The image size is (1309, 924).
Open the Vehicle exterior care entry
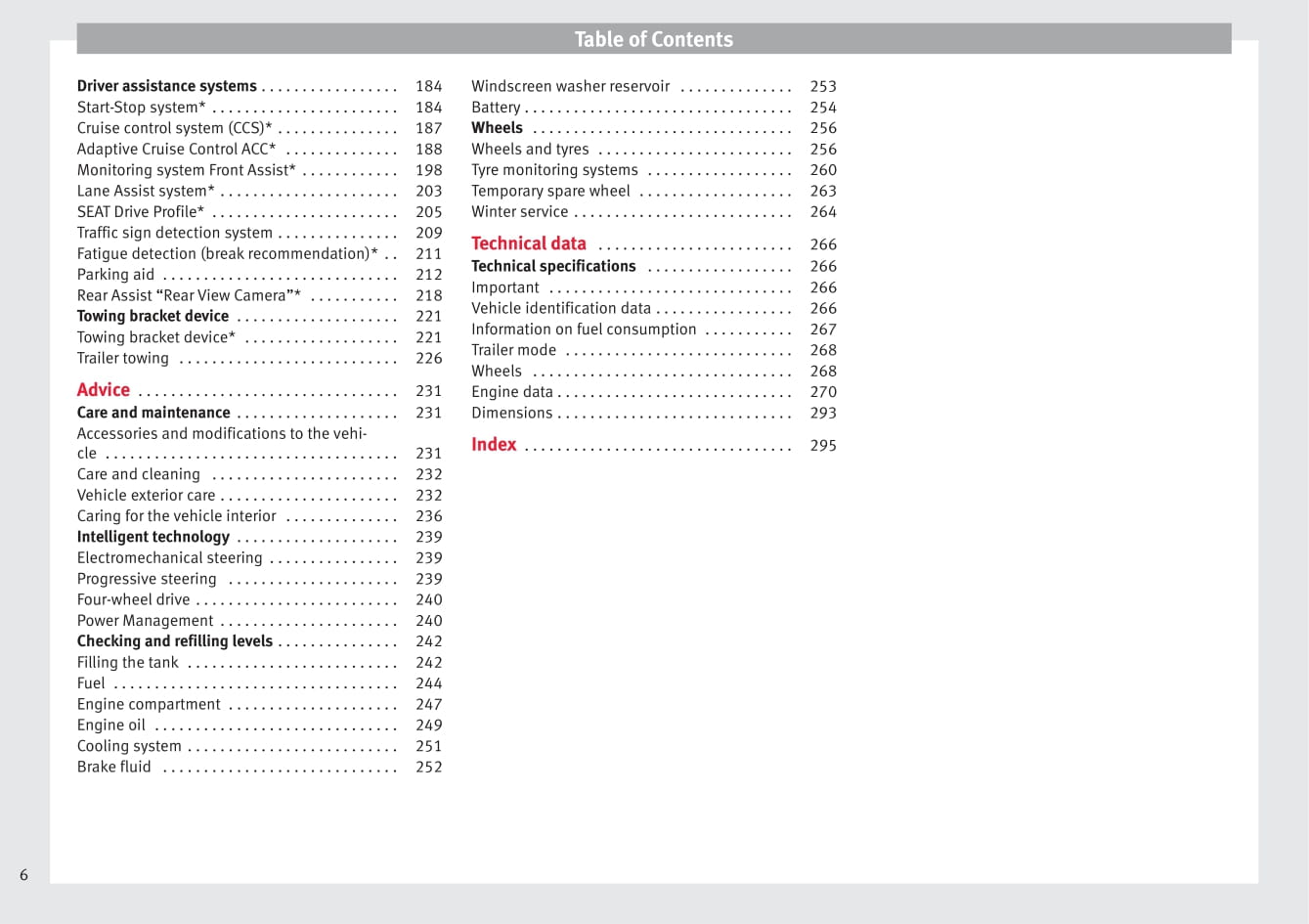(146, 496)
